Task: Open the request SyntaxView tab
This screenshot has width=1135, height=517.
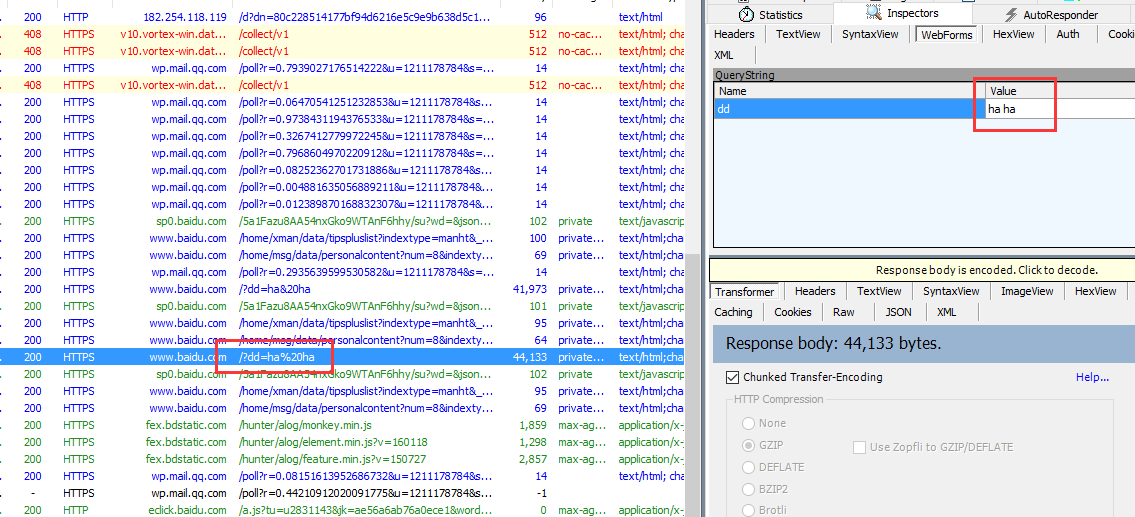Action: tap(869, 34)
